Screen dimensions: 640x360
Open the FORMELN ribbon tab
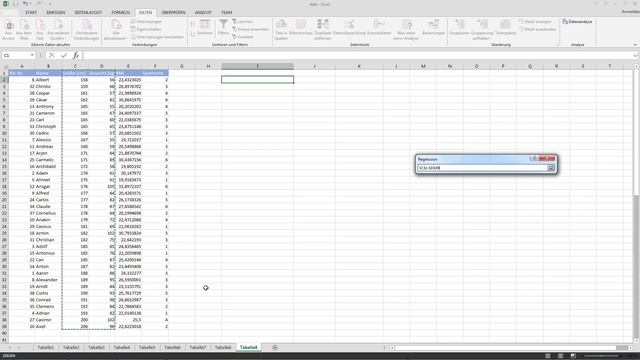click(120, 12)
